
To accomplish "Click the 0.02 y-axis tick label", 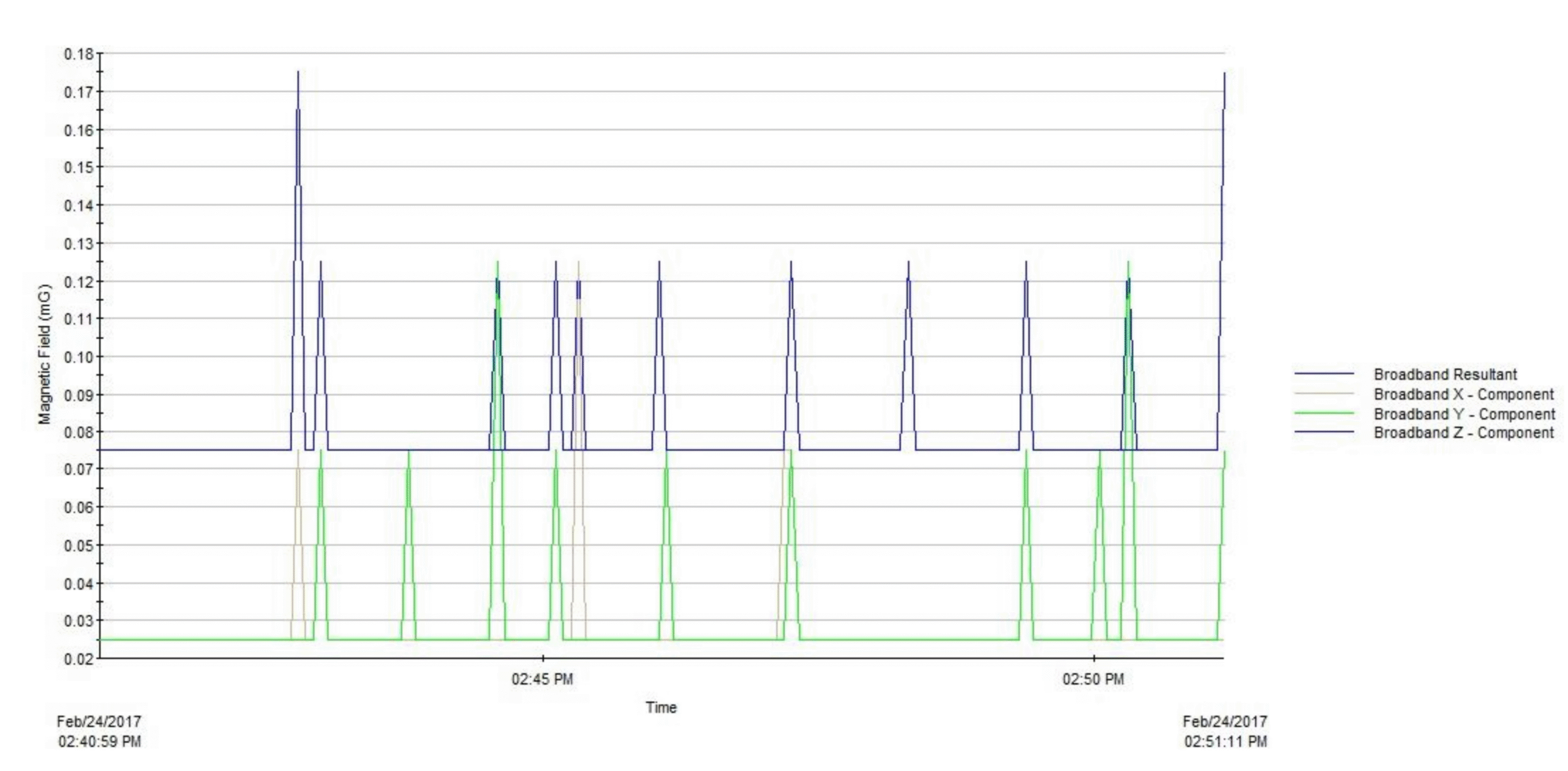I will [x=79, y=659].
